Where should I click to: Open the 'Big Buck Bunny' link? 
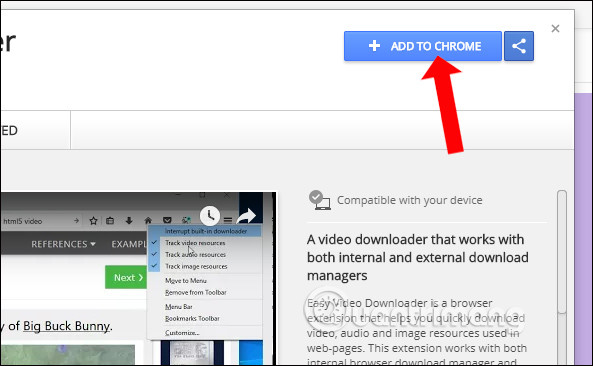pos(67,326)
